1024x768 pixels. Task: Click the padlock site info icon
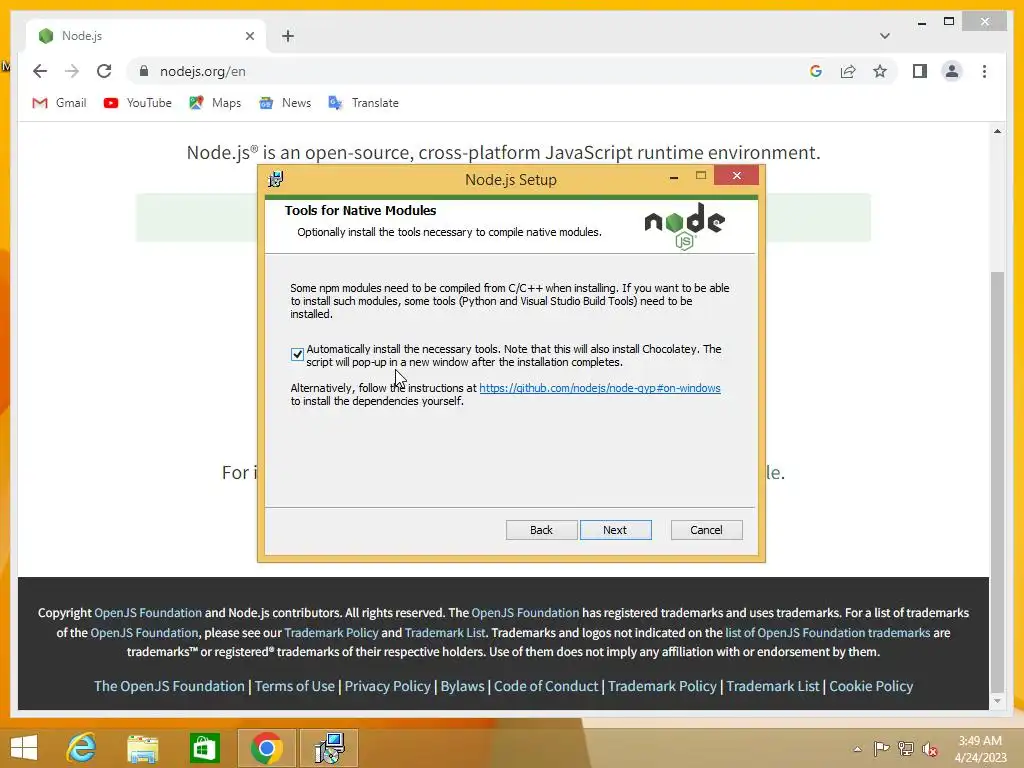tap(144, 71)
